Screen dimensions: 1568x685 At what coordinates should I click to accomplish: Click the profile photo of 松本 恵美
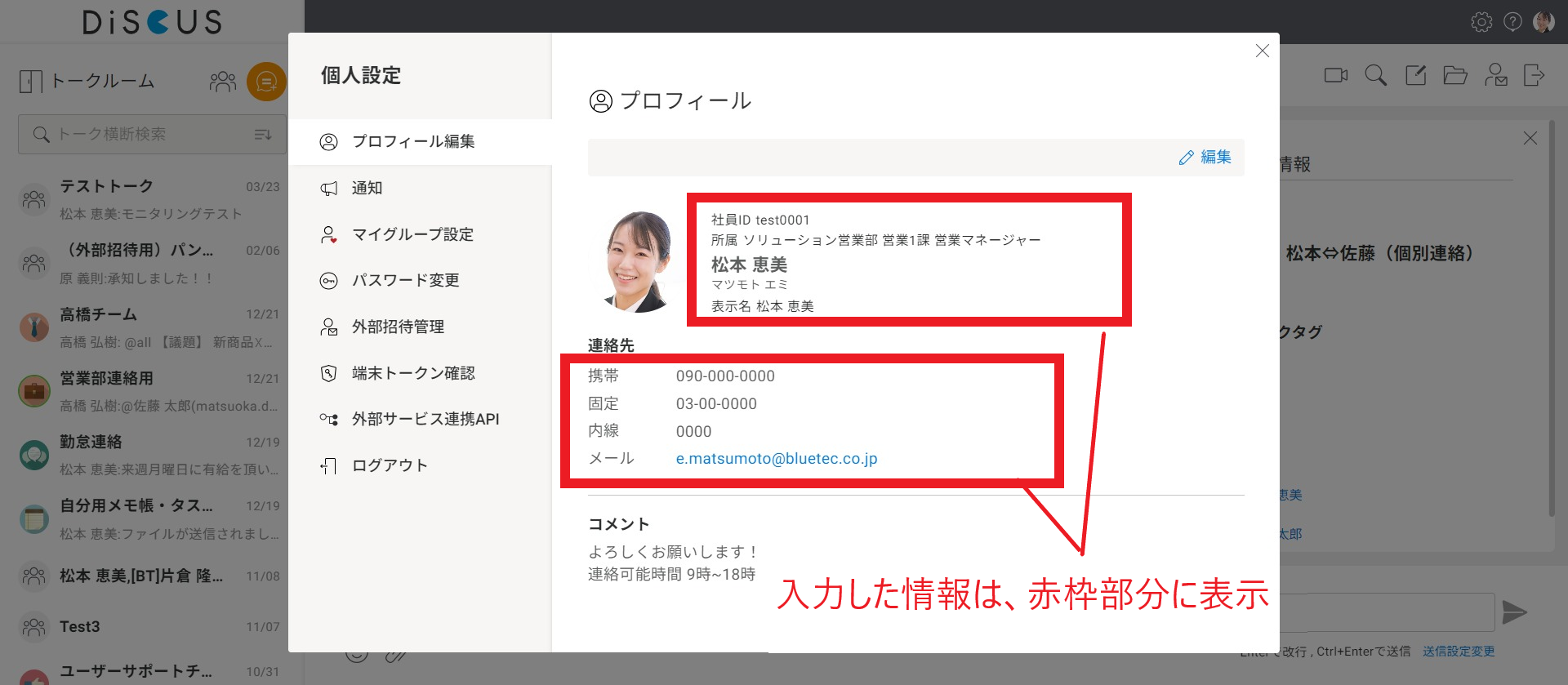click(638, 261)
